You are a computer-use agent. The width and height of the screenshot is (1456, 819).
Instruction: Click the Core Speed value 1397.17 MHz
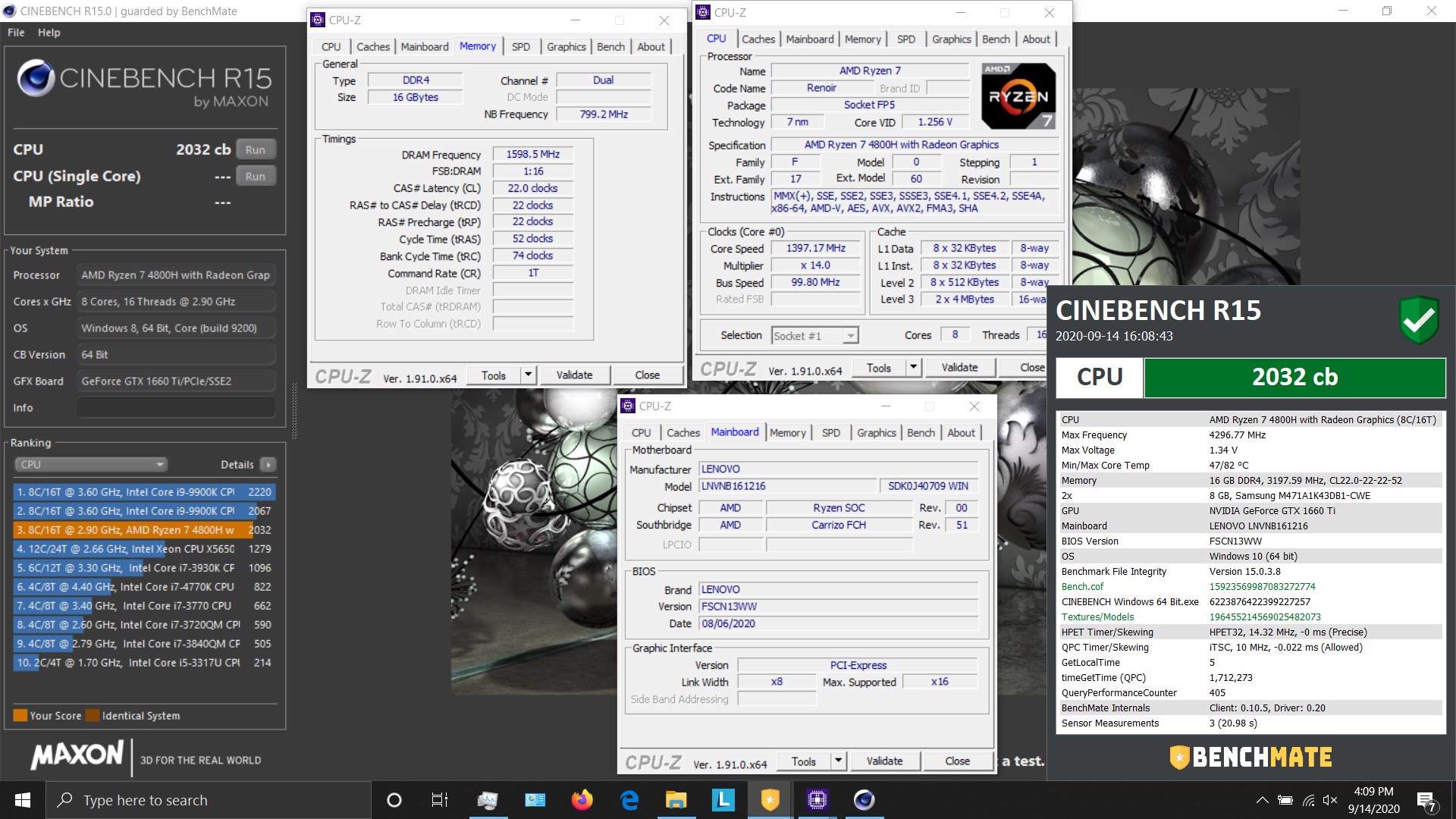click(815, 248)
